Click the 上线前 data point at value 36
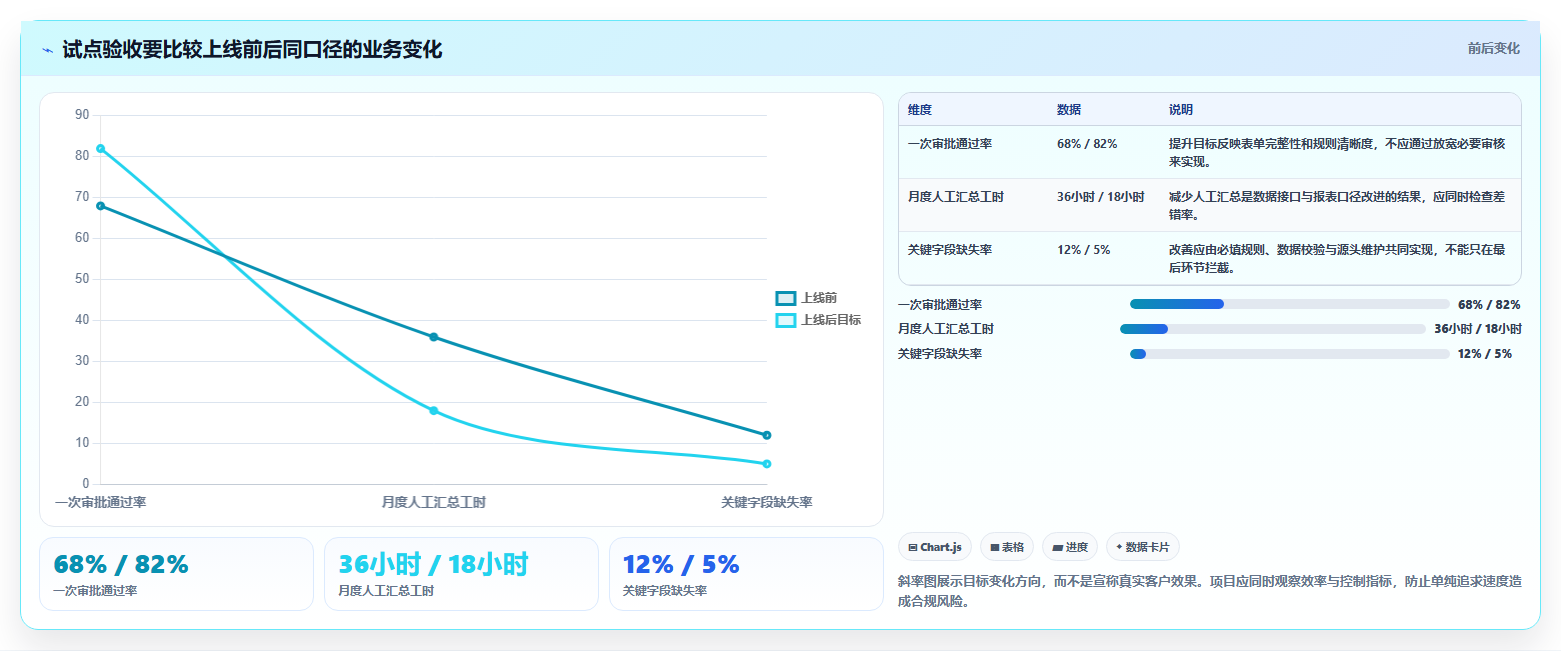The height and width of the screenshot is (651, 1561). click(x=434, y=337)
